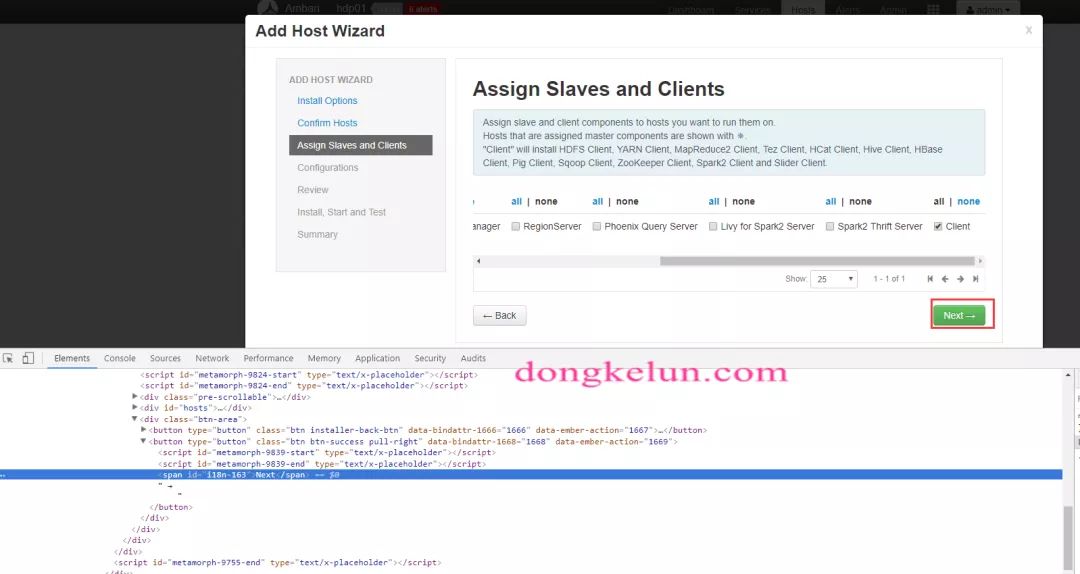The height and width of the screenshot is (574, 1080).
Task: Toggle the DevTools device toolbar icon
Action: coord(28,358)
